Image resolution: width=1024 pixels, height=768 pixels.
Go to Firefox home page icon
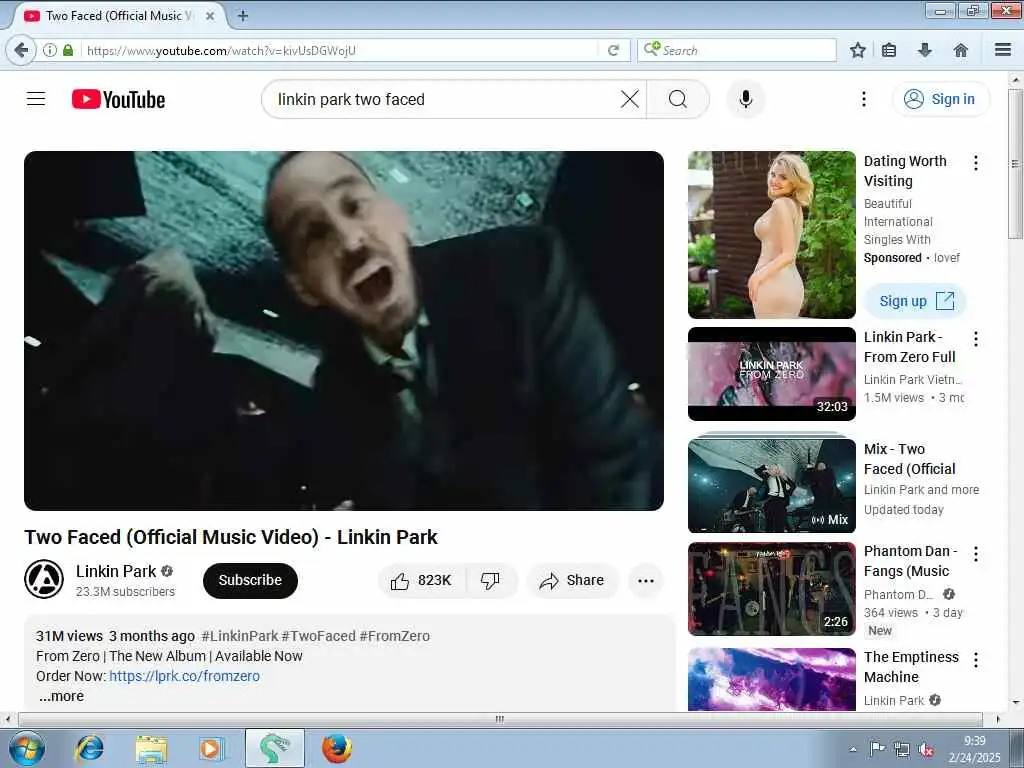point(961,50)
